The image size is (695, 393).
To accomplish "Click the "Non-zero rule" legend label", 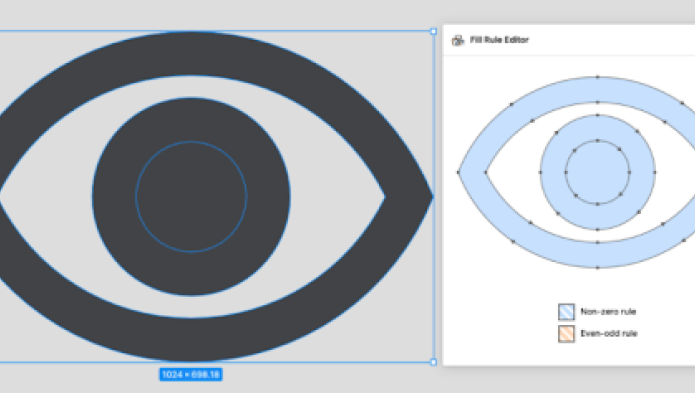I will pyautogui.click(x=608, y=311).
